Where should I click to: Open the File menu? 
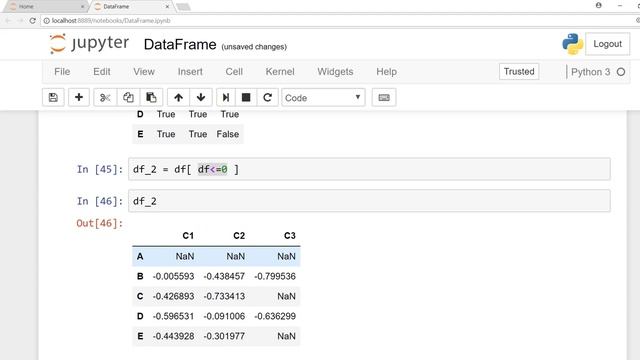coord(62,72)
